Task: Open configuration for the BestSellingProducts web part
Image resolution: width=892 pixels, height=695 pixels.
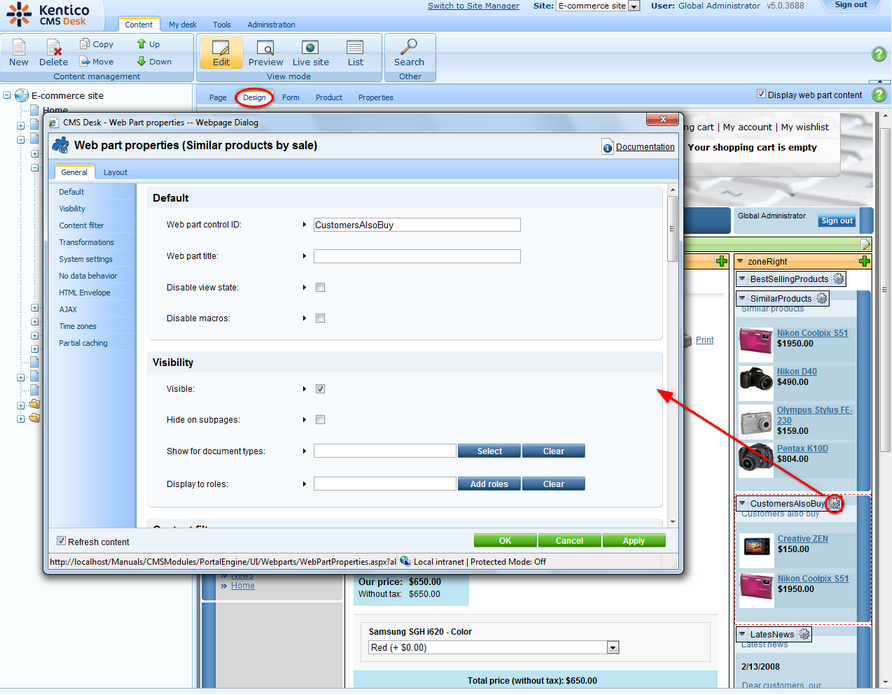Action: [838, 279]
